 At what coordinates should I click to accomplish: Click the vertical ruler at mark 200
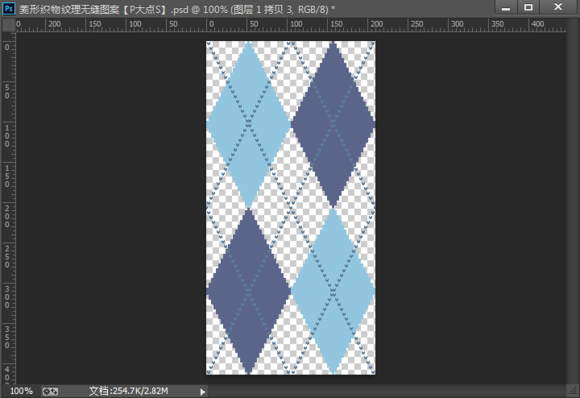(7, 216)
